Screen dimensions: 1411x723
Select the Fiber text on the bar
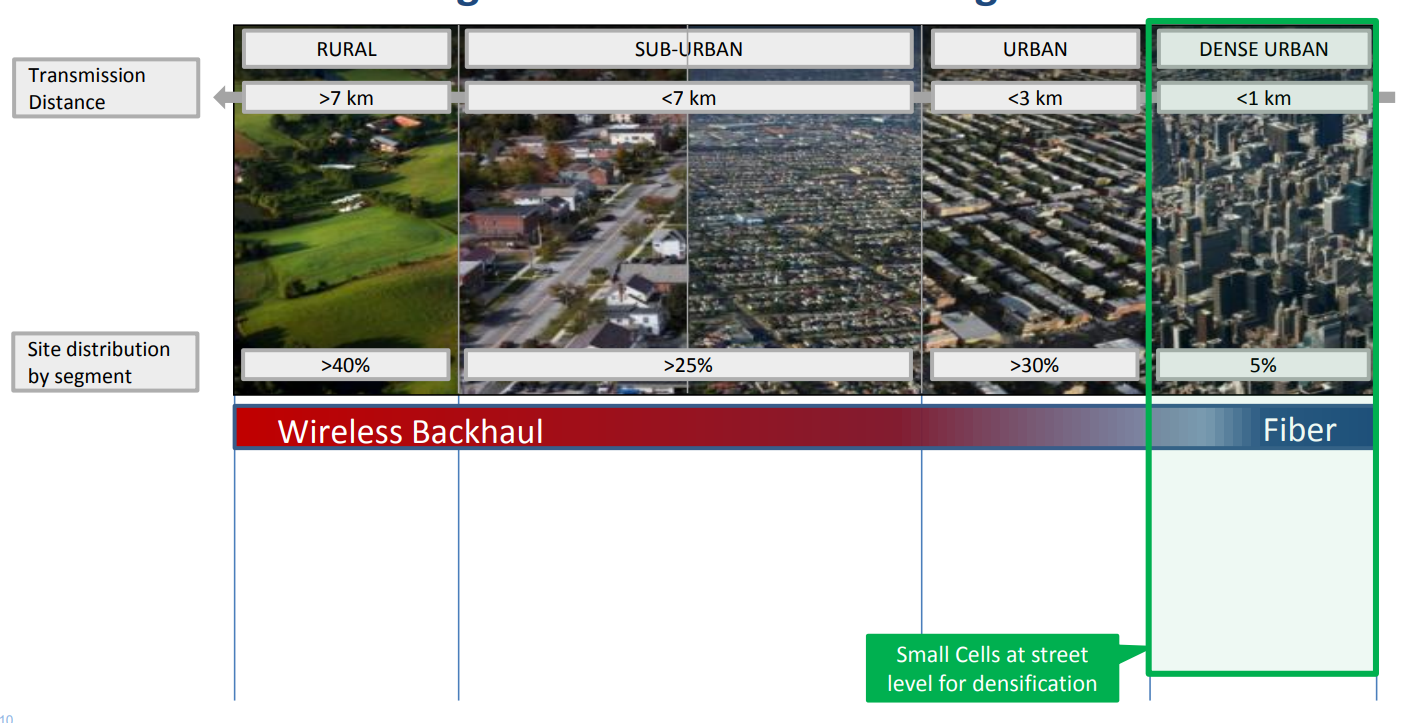1299,430
